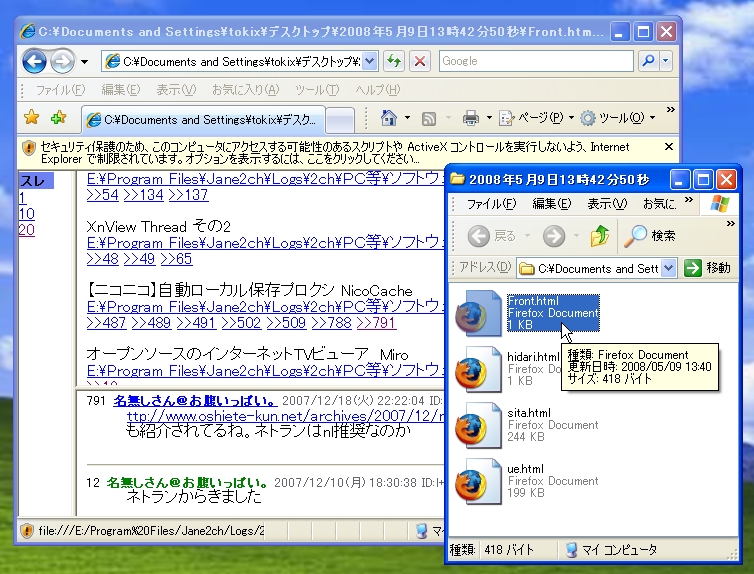This screenshot has height=574, width=754.
Task: Close the security information bar
Action: tap(668, 147)
